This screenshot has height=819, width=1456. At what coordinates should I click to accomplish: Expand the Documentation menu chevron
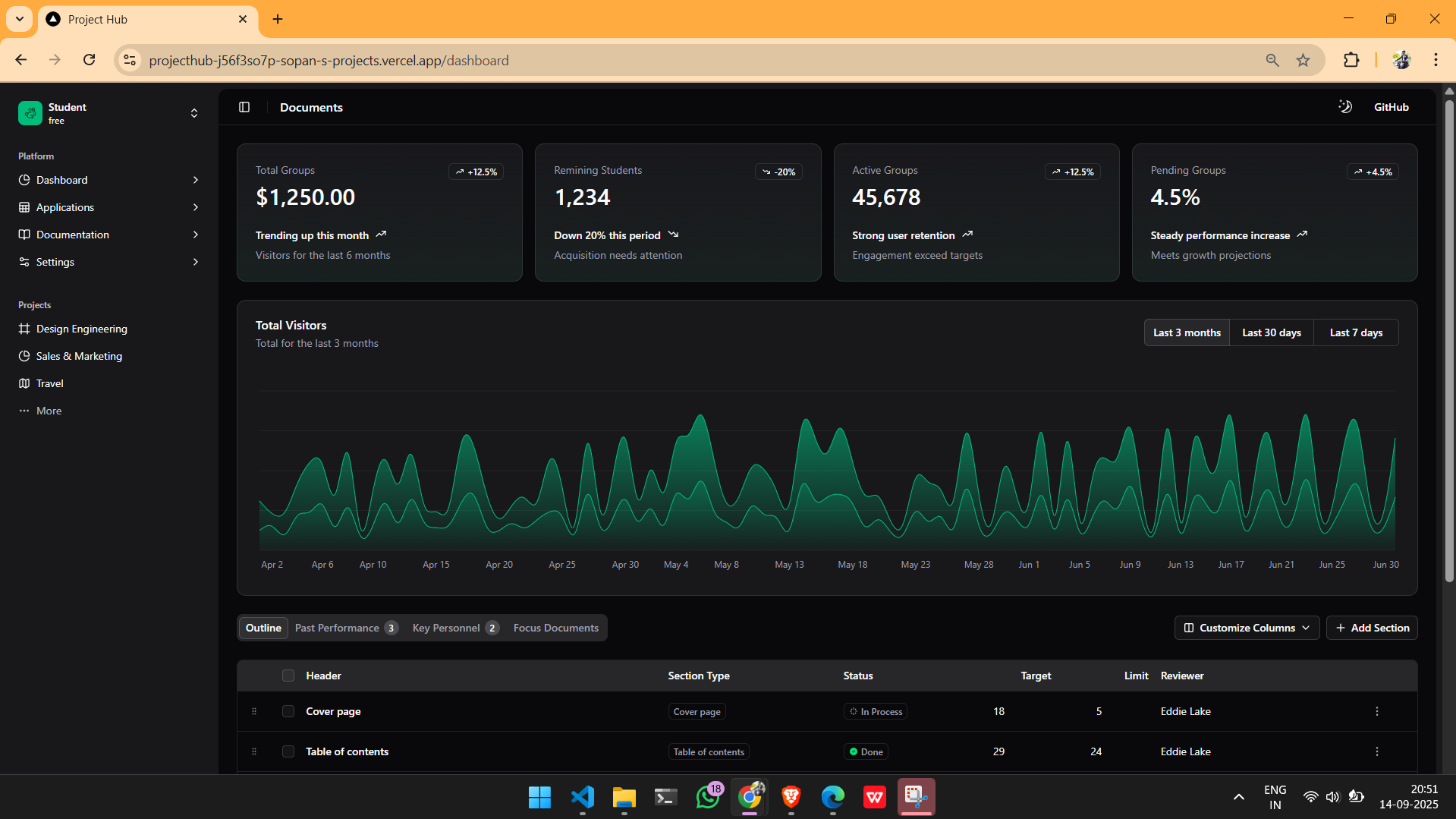[x=196, y=235]
